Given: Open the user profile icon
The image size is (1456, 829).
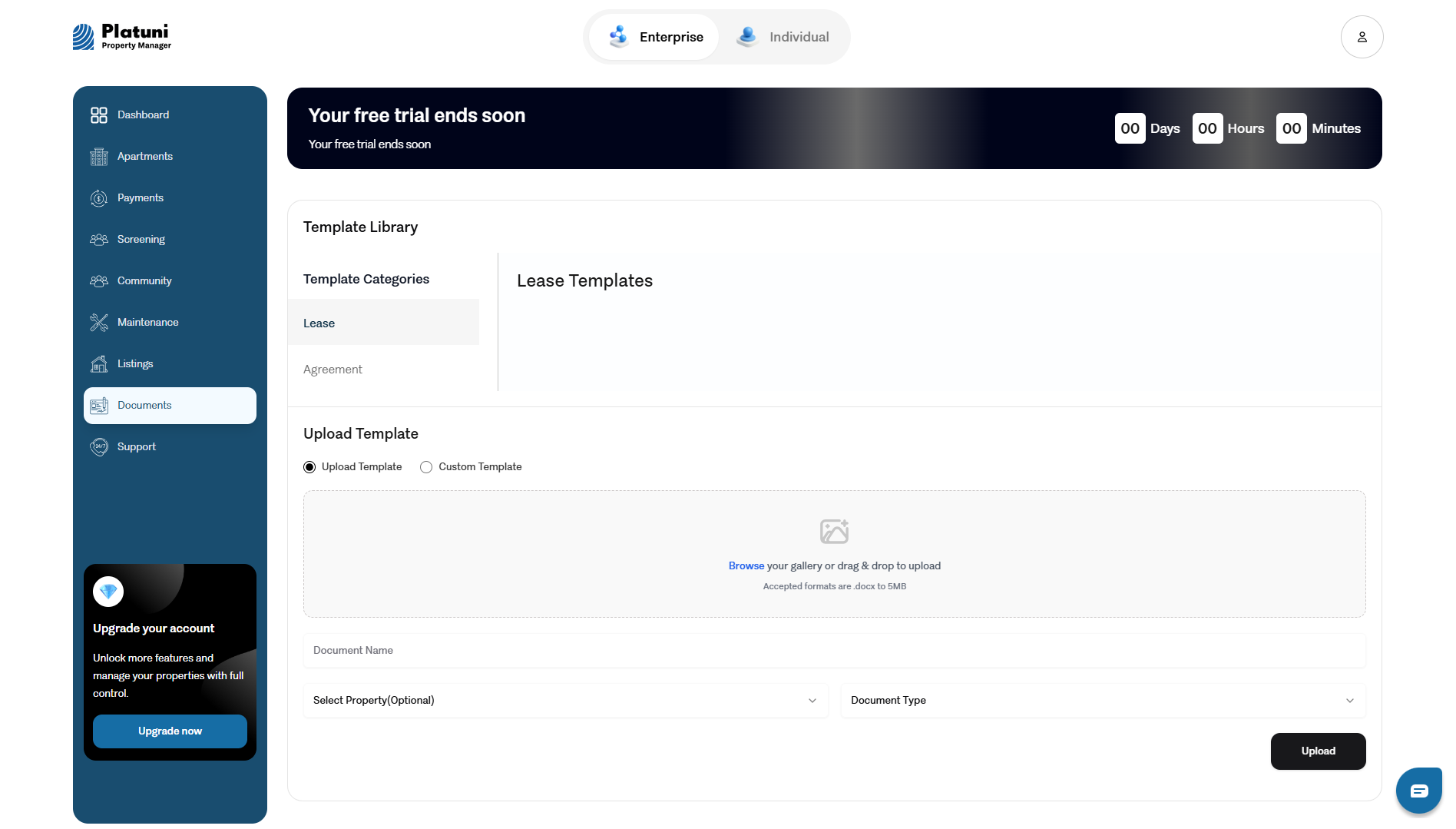Looking at the screenshot, I should pyautogui.click(x=1362, y=37).
